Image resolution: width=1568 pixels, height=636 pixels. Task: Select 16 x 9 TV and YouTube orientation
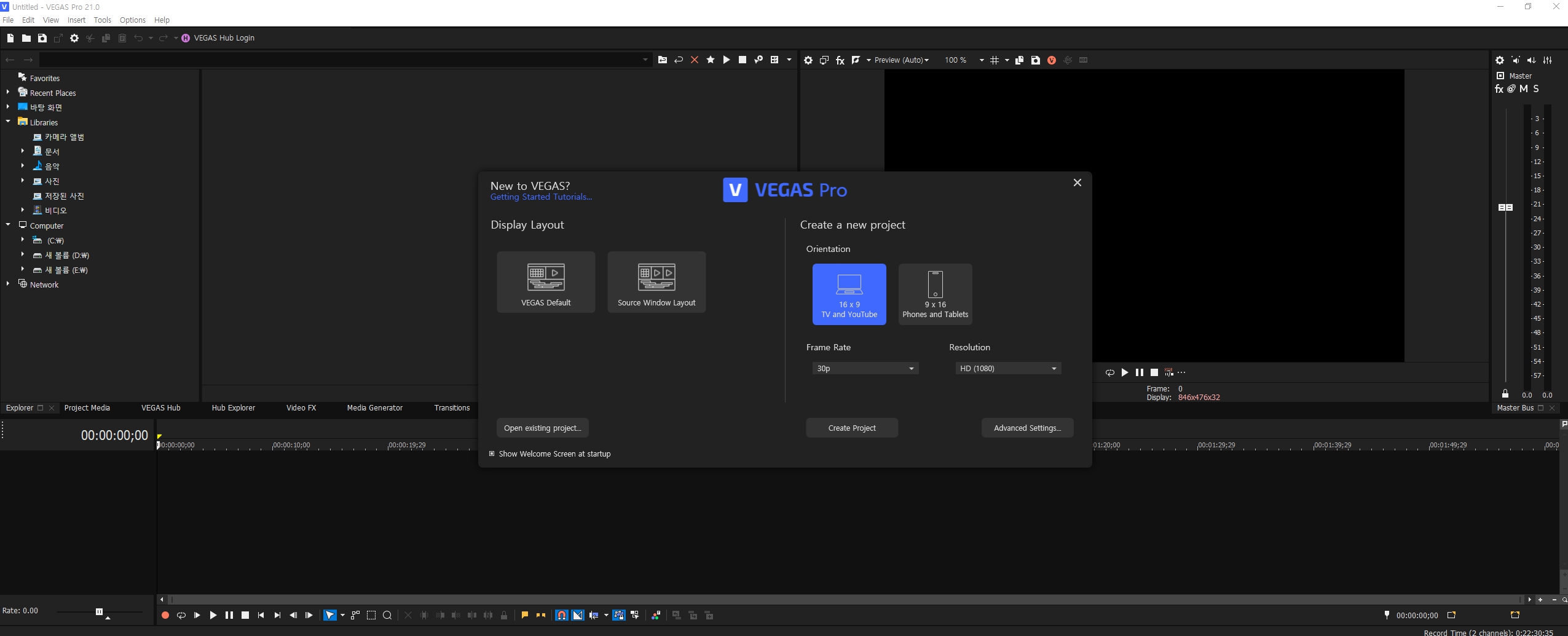point(849,294)
